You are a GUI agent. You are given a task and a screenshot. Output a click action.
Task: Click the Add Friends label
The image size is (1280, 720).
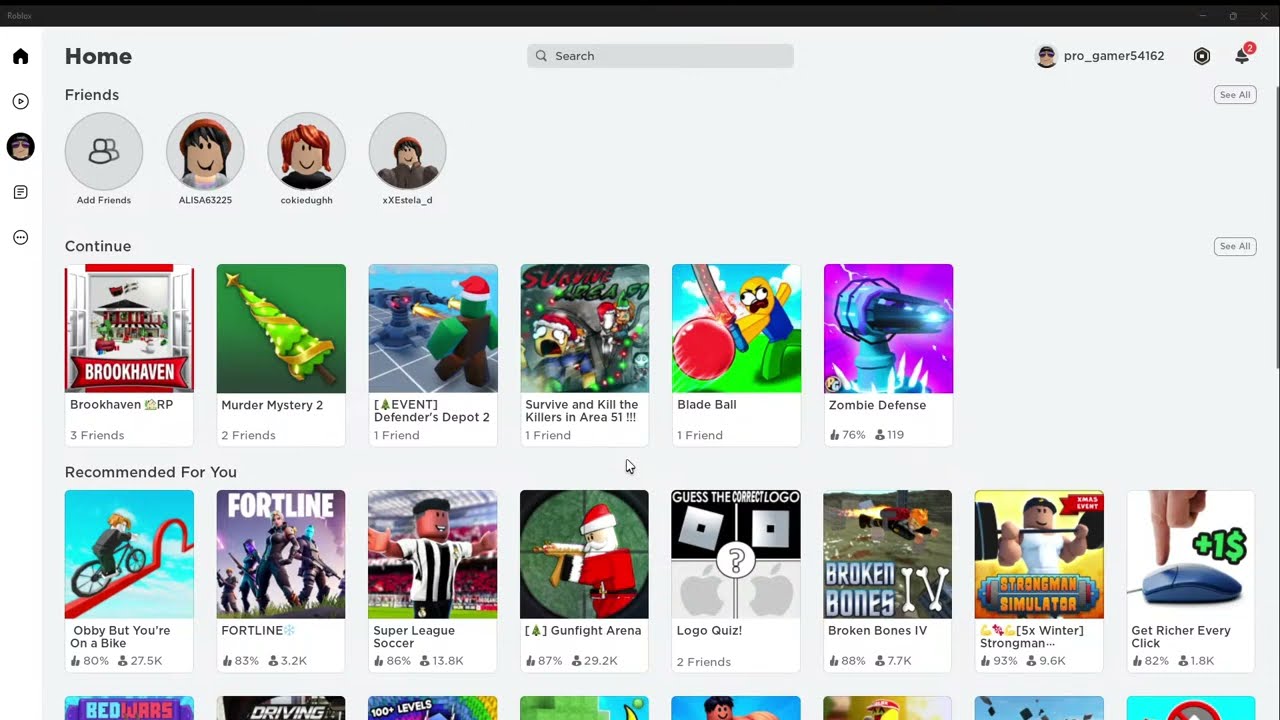[104, 200]
